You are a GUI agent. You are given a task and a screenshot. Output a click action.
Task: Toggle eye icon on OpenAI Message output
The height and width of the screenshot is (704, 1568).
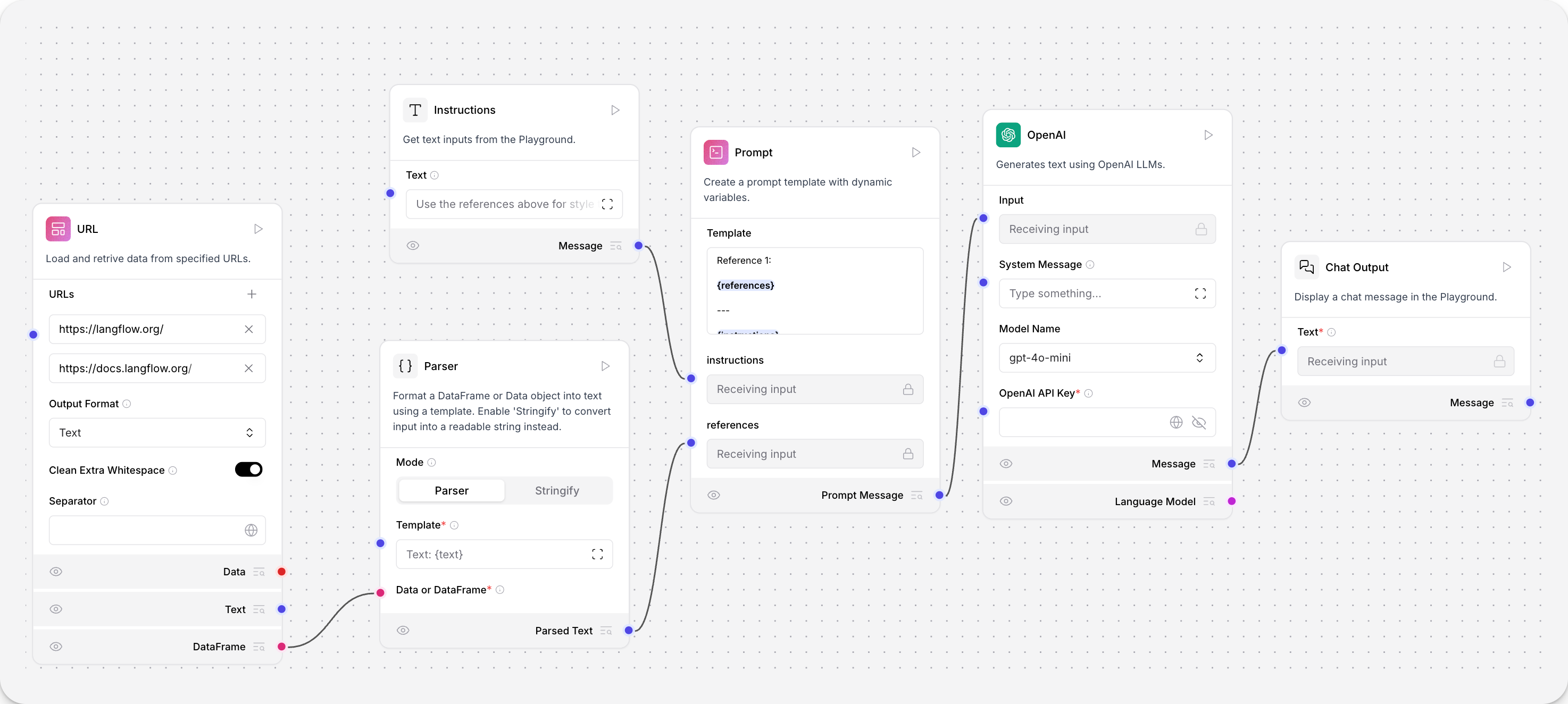(1006, 464)
